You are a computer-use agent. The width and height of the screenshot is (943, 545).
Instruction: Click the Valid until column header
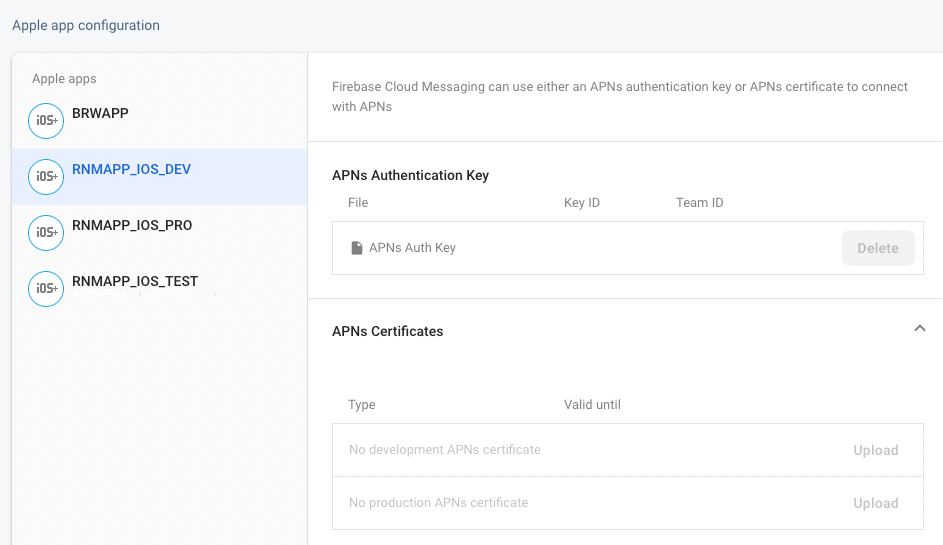coord(592,405)
